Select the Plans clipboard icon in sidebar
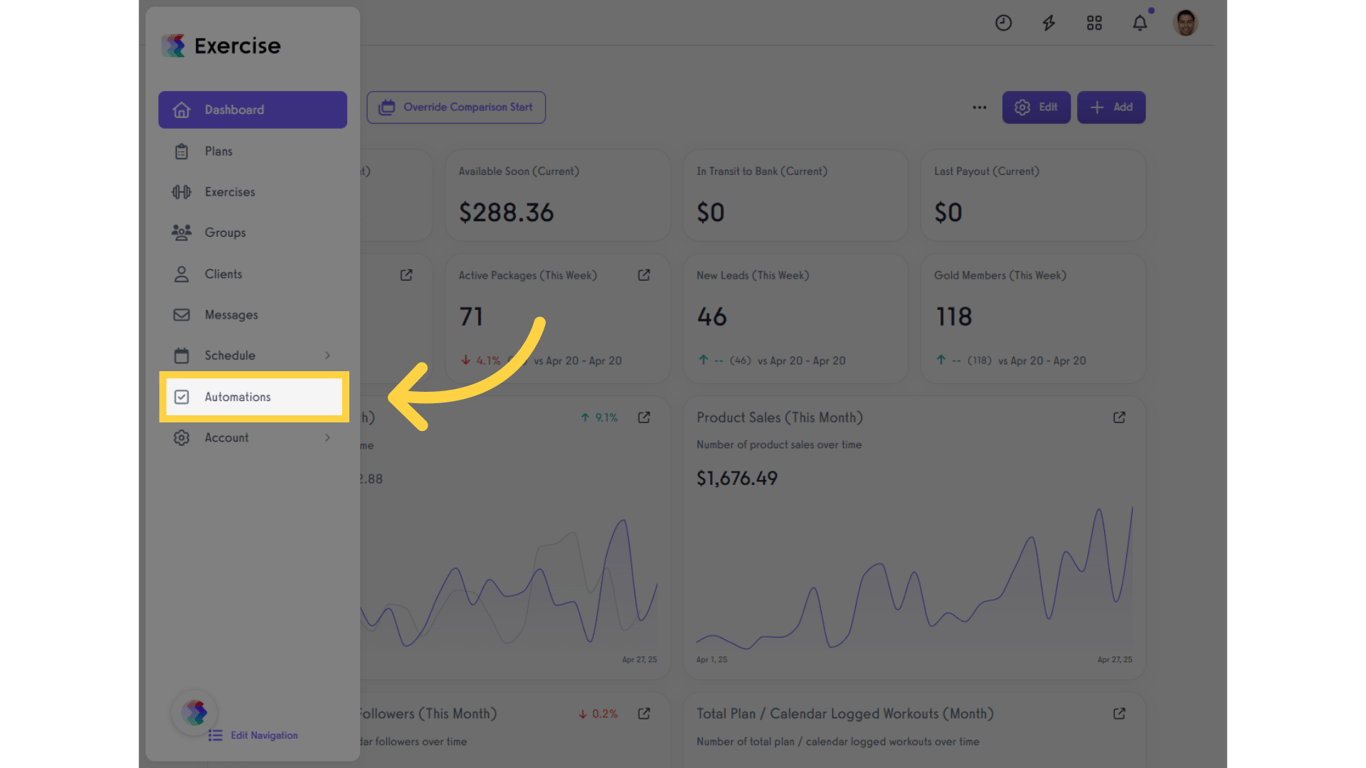The image size is (1366, 768). pos(182,150)
